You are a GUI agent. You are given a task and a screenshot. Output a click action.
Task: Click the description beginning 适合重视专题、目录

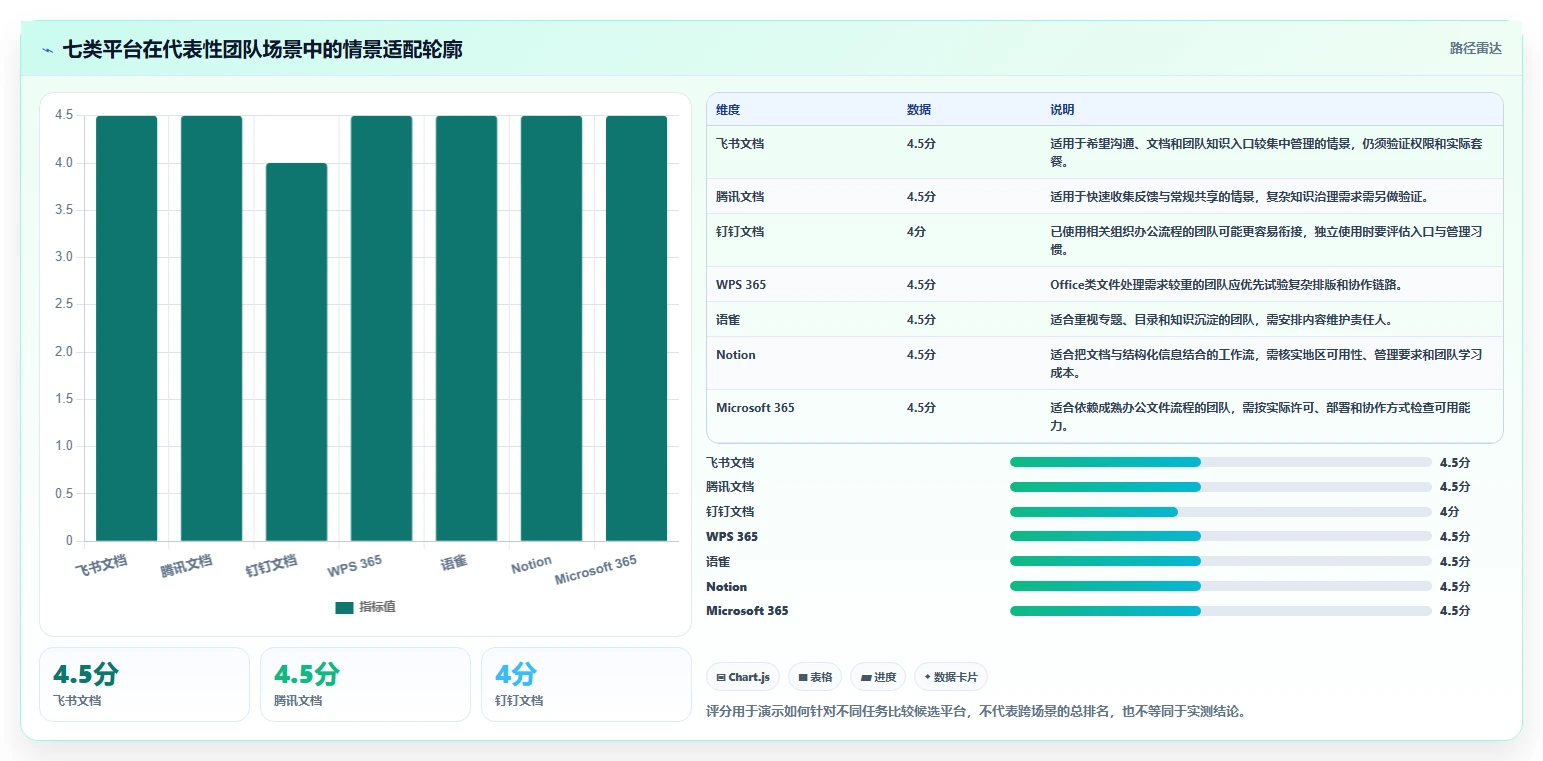click(1221, 320)
